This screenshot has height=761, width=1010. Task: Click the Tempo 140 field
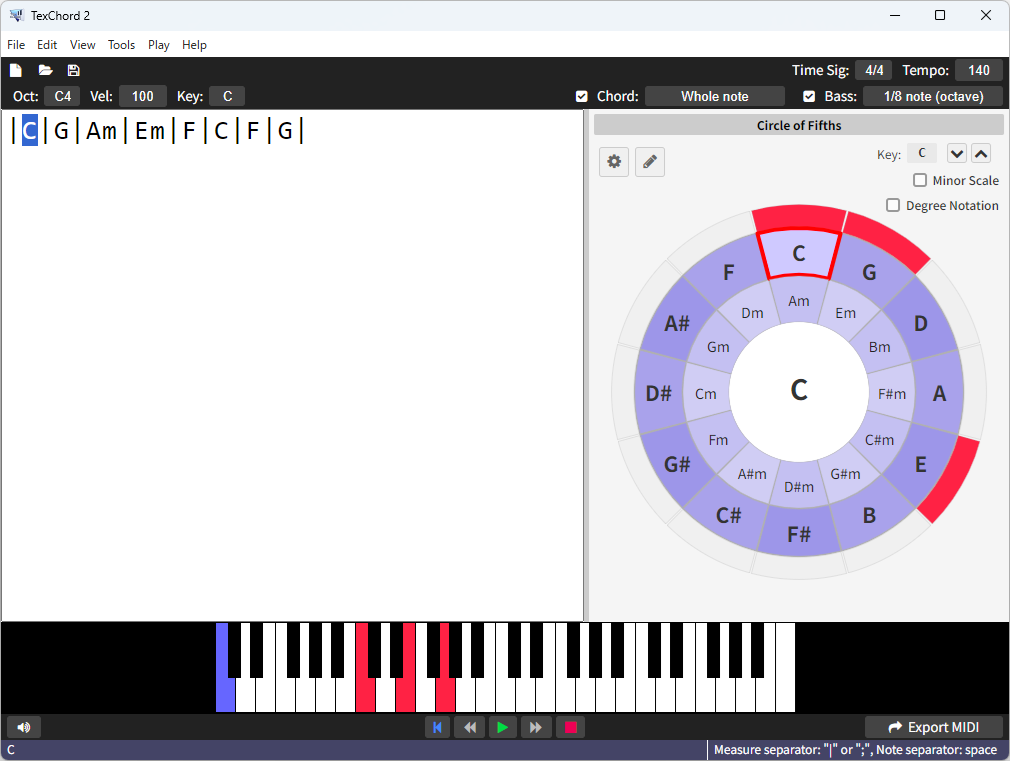979,70
